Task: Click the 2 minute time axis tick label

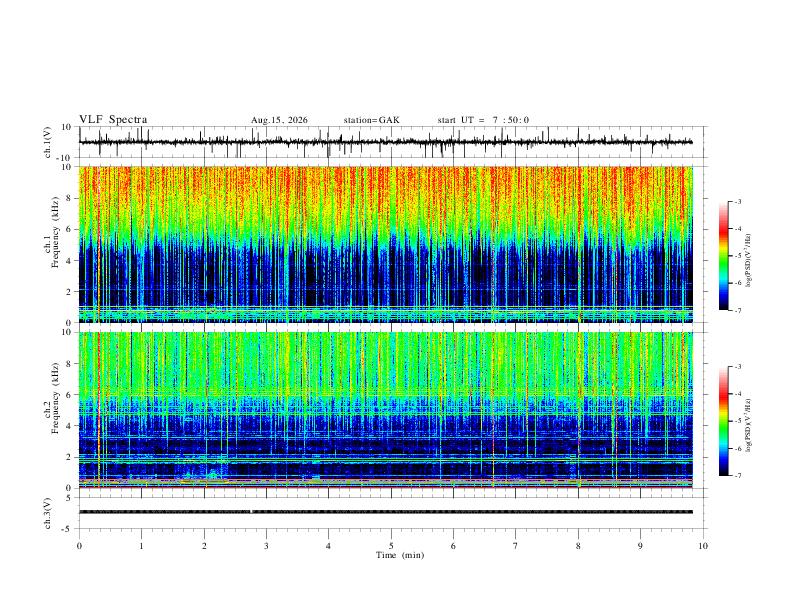Action: click(x=204, y=546)
